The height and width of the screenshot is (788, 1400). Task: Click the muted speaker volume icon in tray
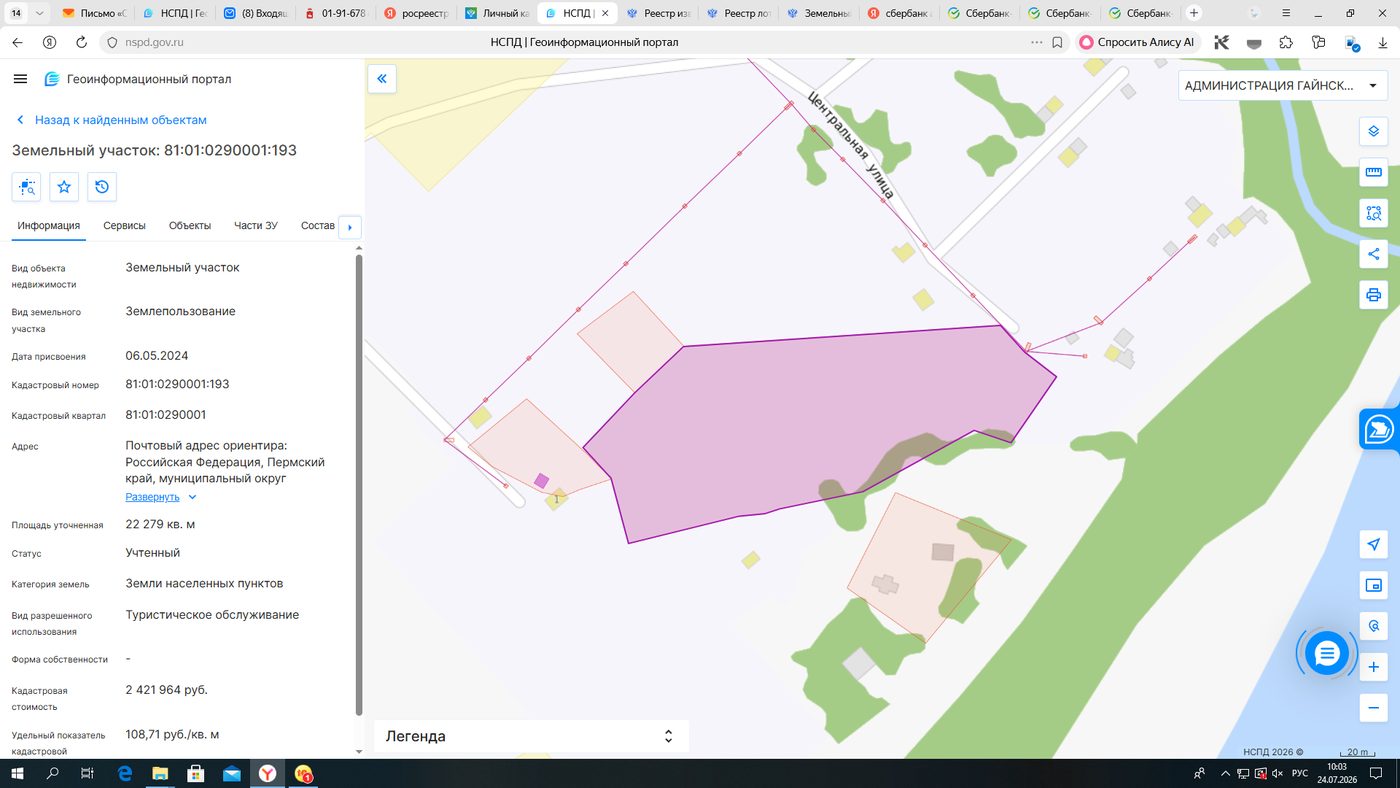(x=1277, y=774)
